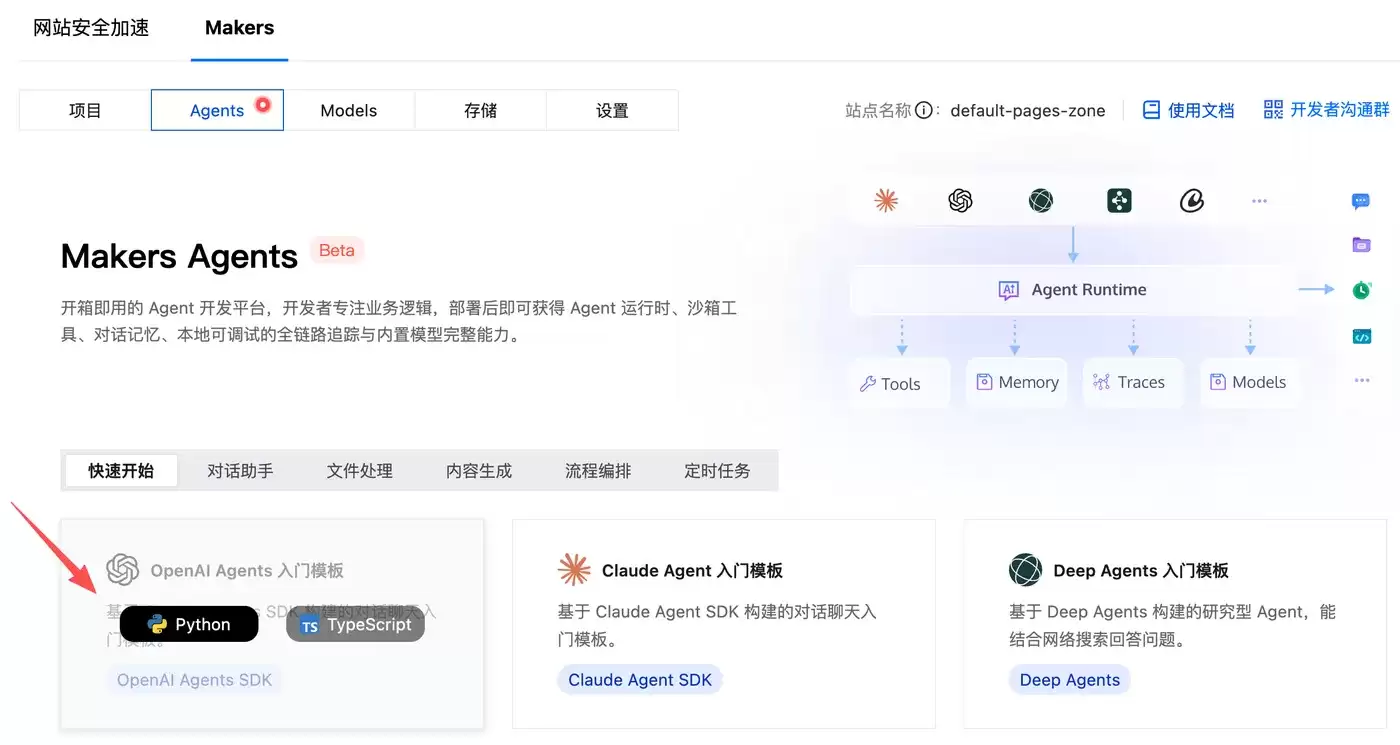The width and height of the screenshot is (1400, 745).
Task: Click the Traces nodes icon
Action: click(x=1101, y=382)
